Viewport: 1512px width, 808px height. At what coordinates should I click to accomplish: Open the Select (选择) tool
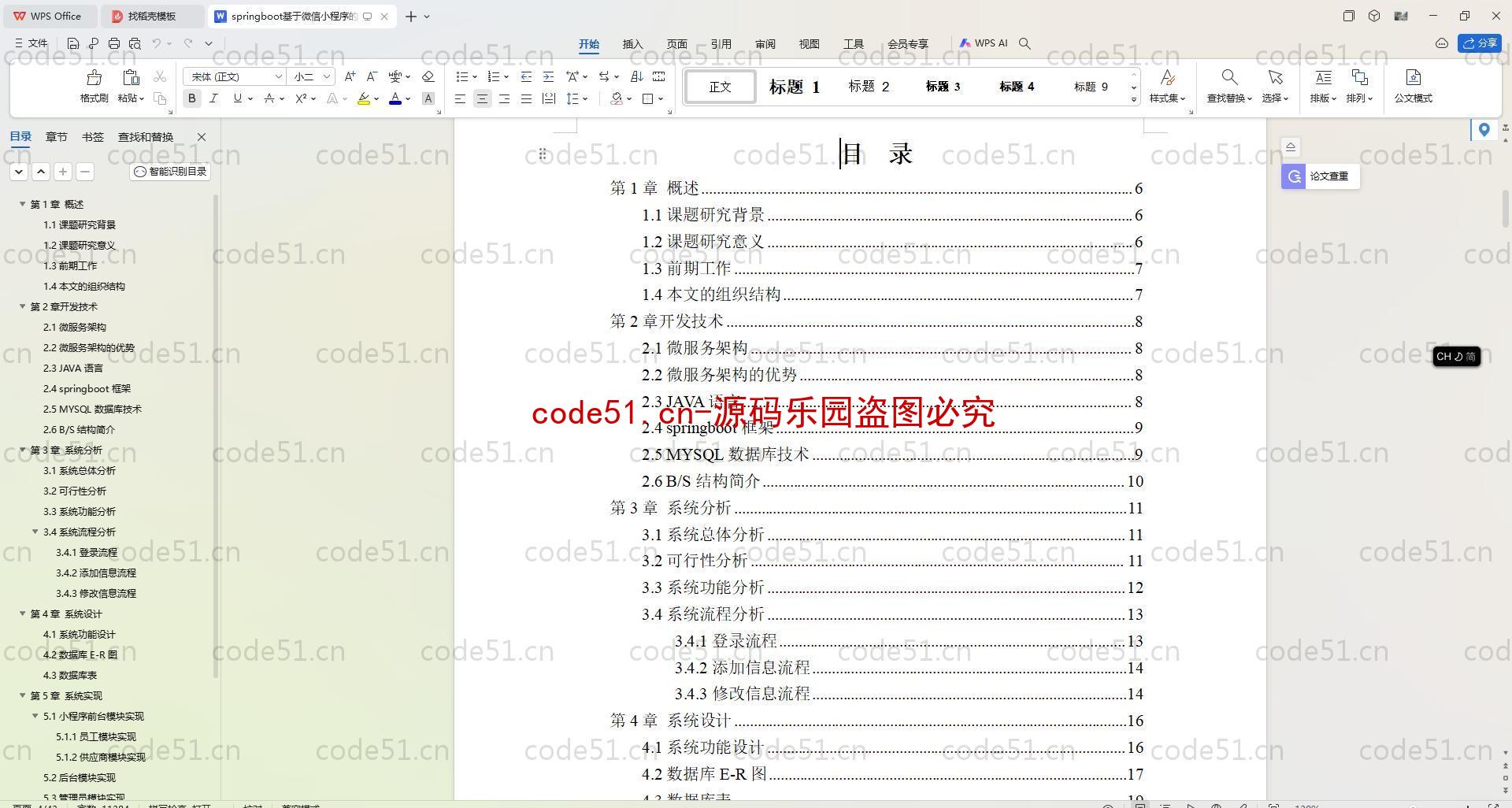point(1275,86)
